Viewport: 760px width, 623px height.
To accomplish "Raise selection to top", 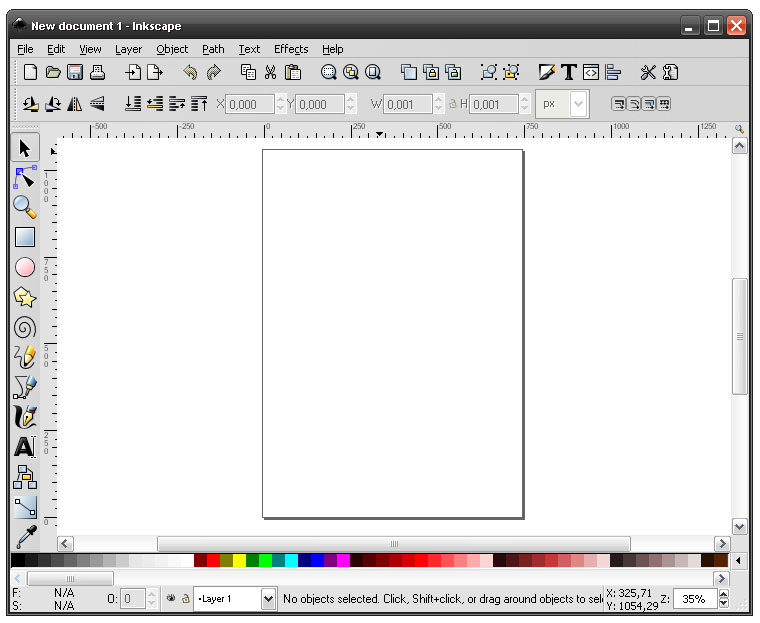I will coord(199,104).
